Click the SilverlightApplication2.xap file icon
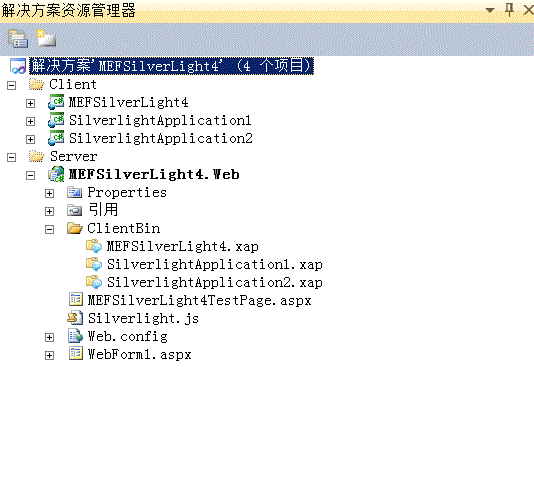Viewport: 534px width, 478px height. click(94, 282)
